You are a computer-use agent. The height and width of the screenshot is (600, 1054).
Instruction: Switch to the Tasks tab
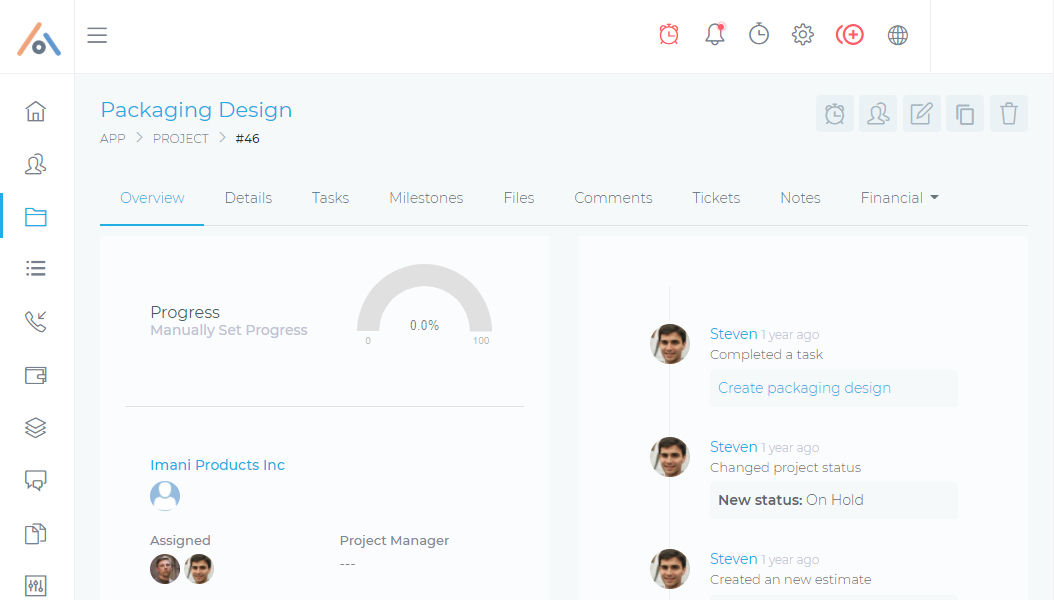[330, 198]
